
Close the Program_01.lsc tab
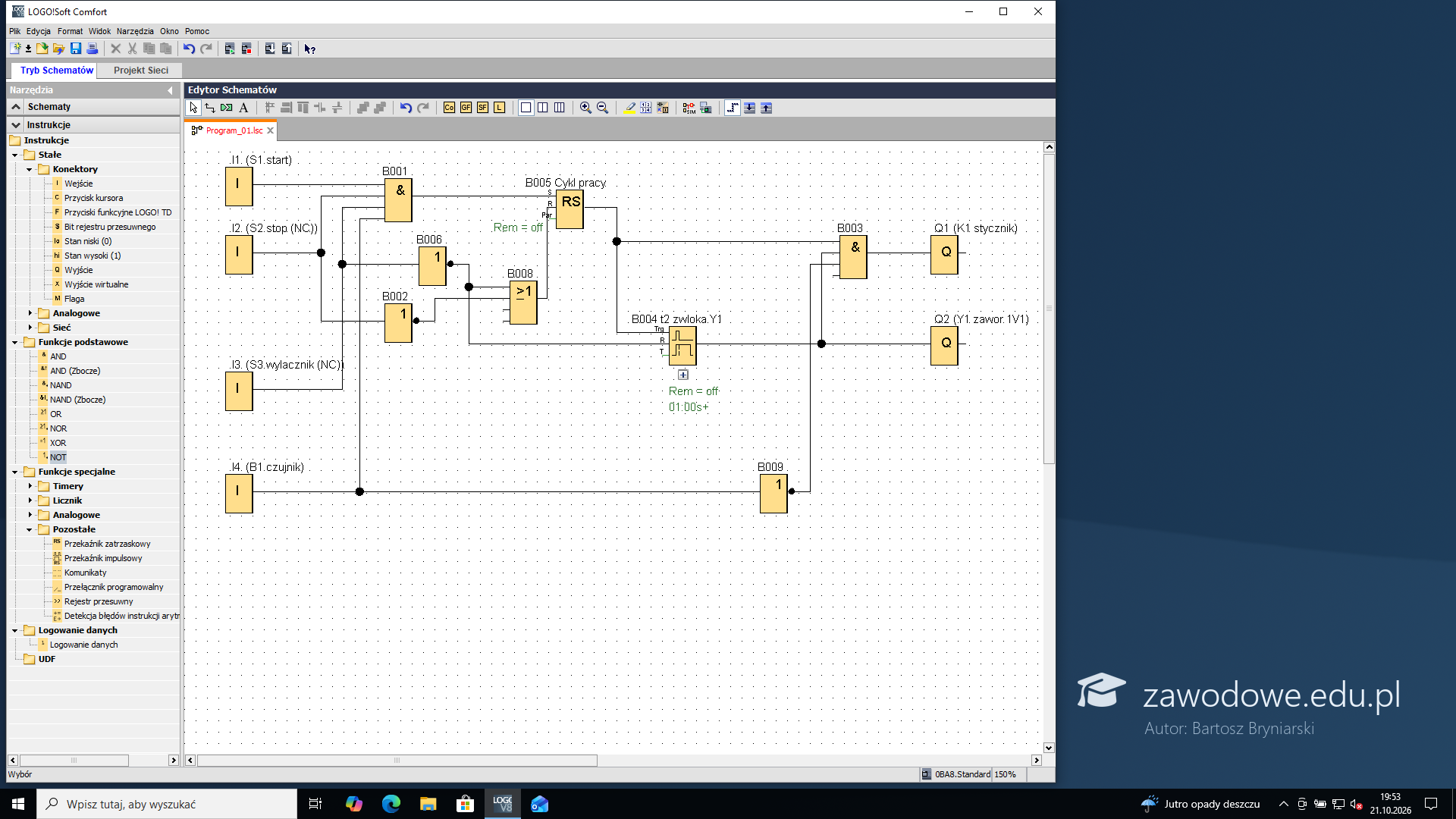pos(270,130)
